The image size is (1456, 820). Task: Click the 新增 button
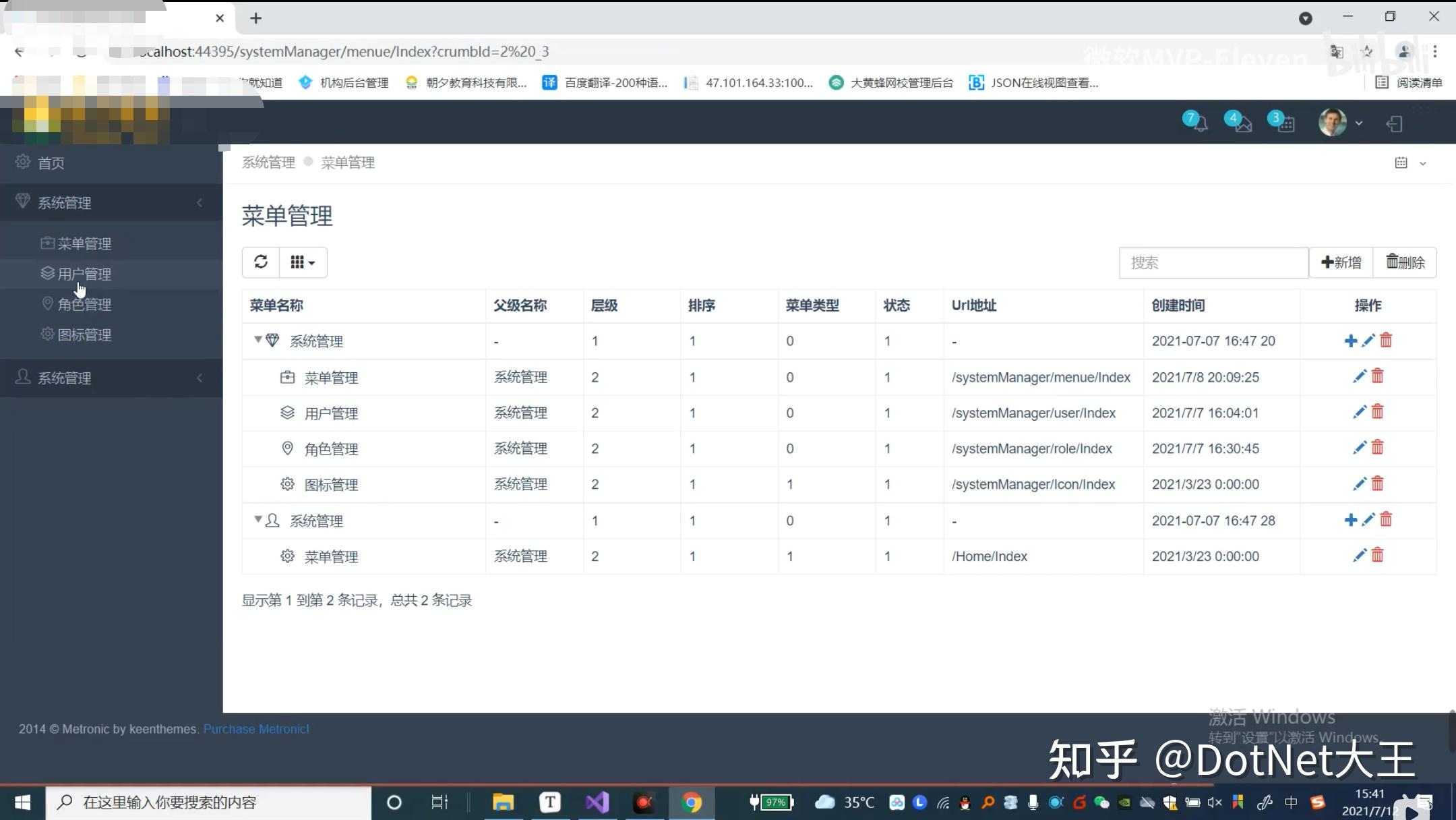coord(1341,263)
